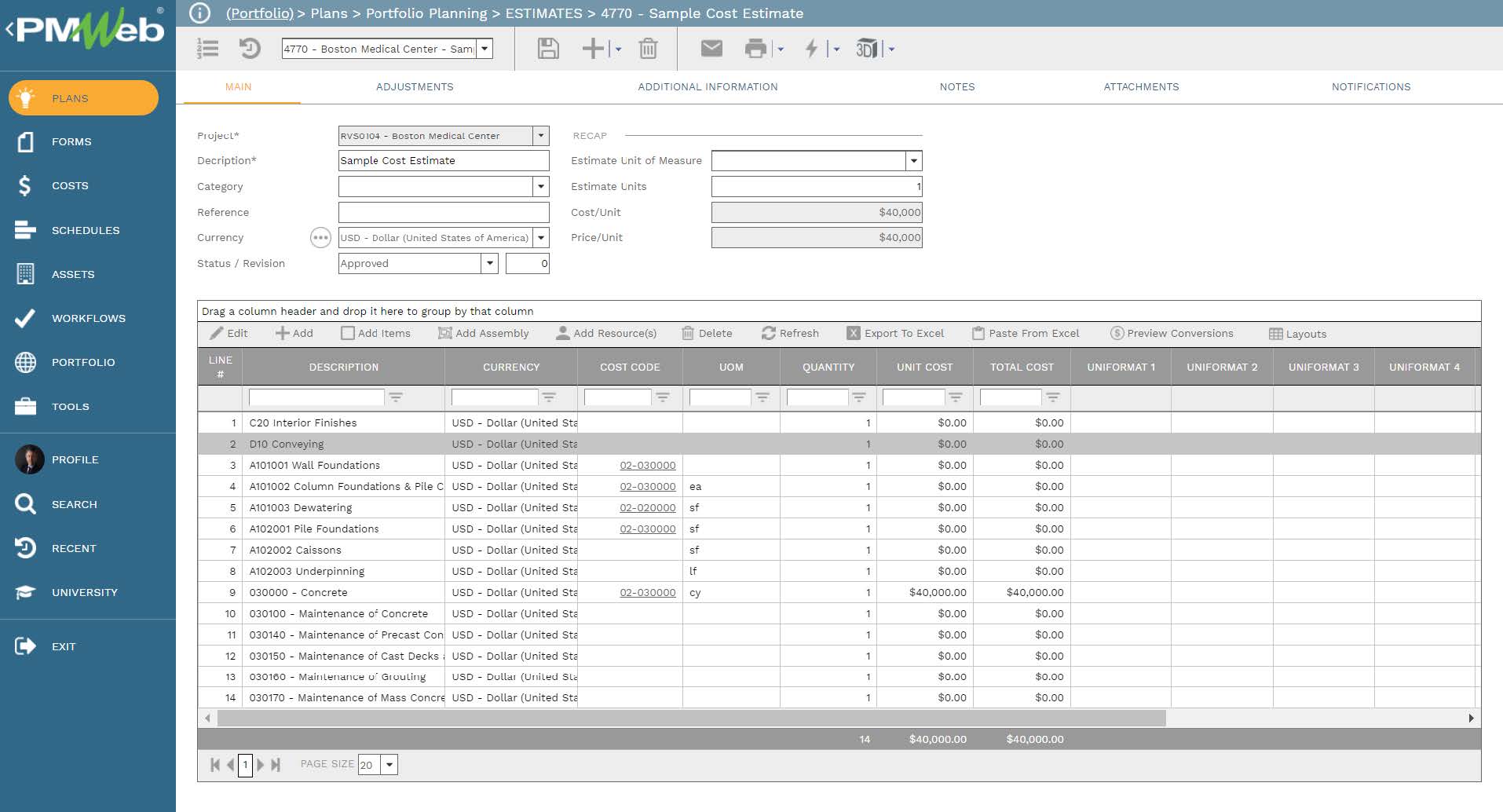Open the Currency dropdown arrow
The image size is (1503, 812).
coord(540,237)
